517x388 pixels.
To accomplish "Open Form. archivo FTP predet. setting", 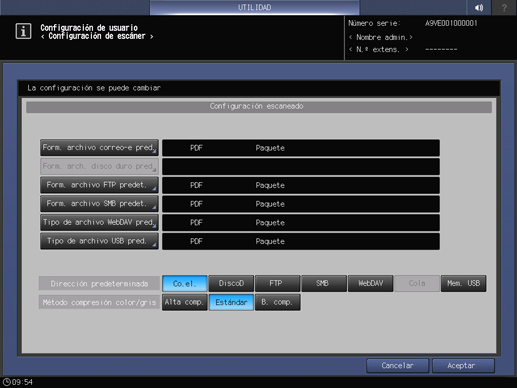I will [99, 185].
